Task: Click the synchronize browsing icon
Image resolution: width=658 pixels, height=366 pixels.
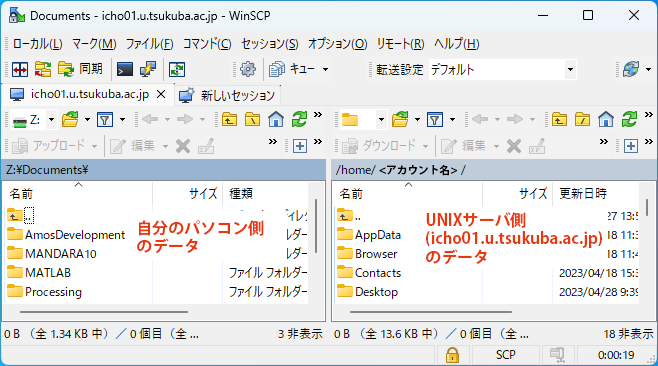Action: point(43,69)
